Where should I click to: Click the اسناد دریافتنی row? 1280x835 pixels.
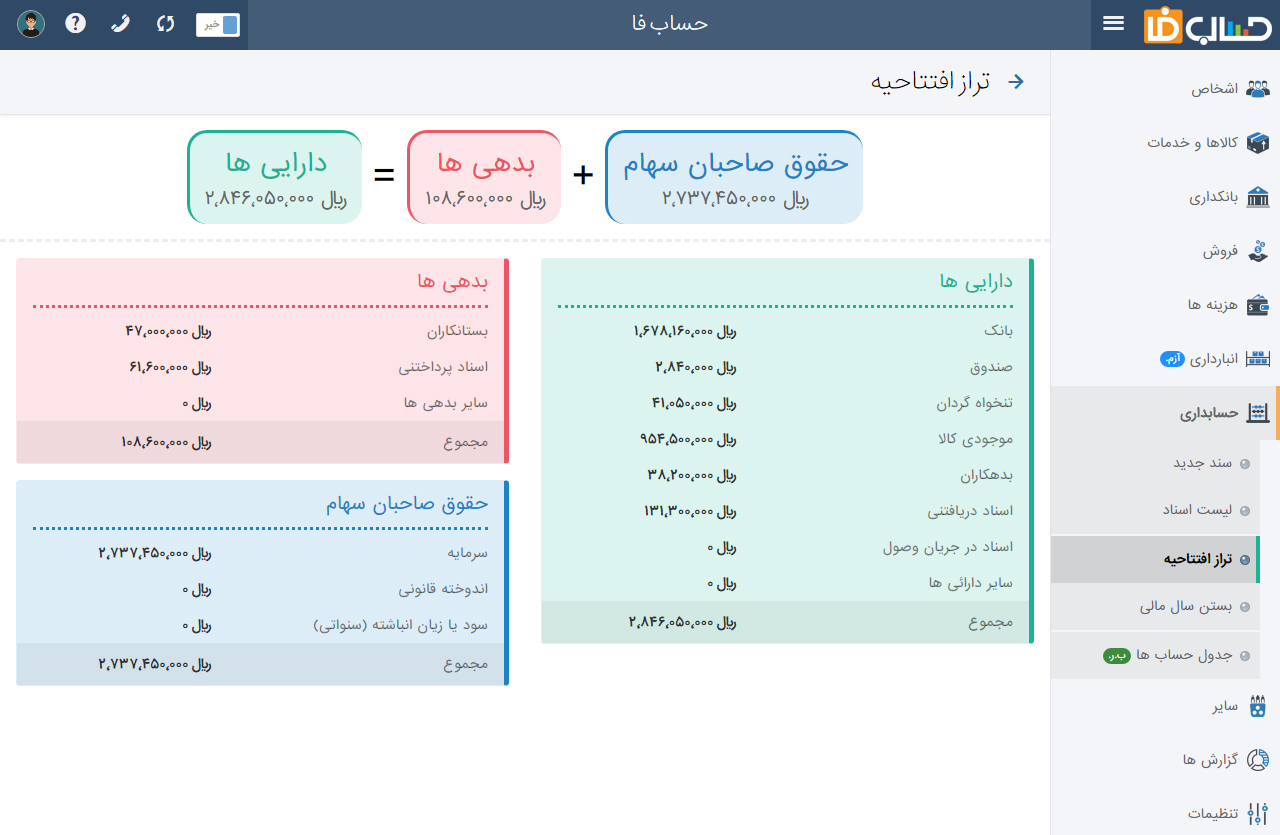click(x=785, y=511)
